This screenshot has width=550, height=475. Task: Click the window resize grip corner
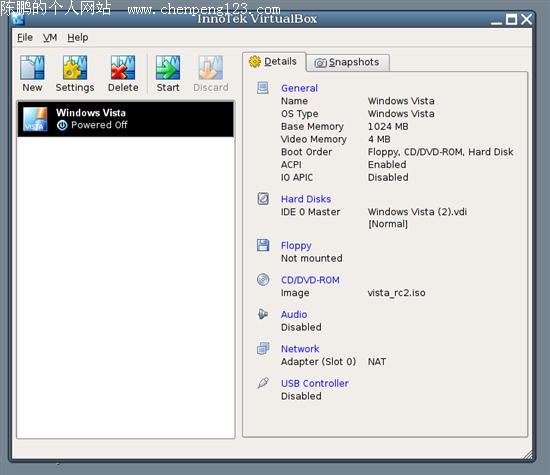pyautogui.click(x=527, y=455)
